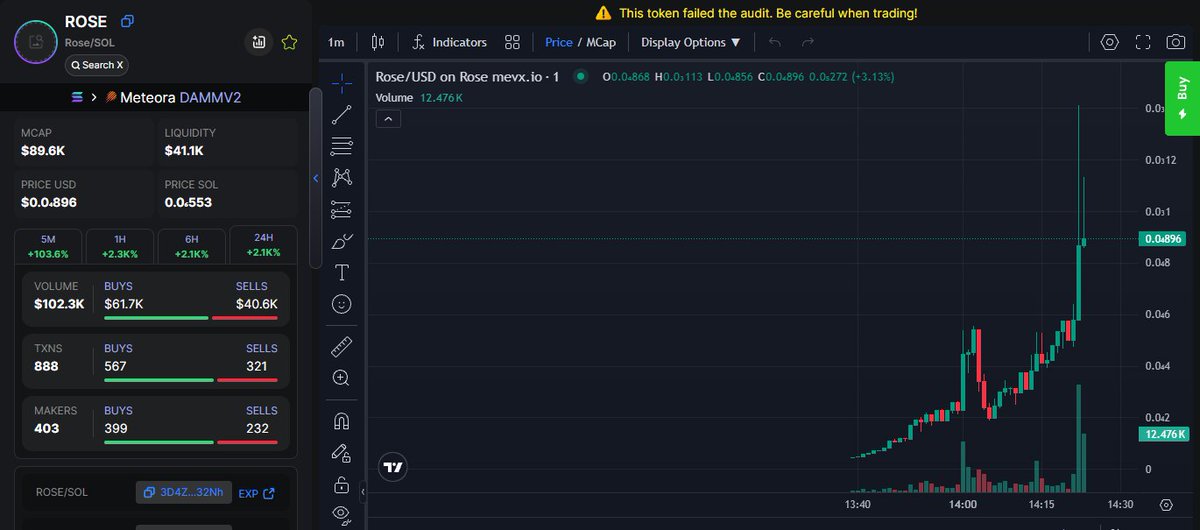Open chart settings hexagon icon

[x=1109, y=42]
